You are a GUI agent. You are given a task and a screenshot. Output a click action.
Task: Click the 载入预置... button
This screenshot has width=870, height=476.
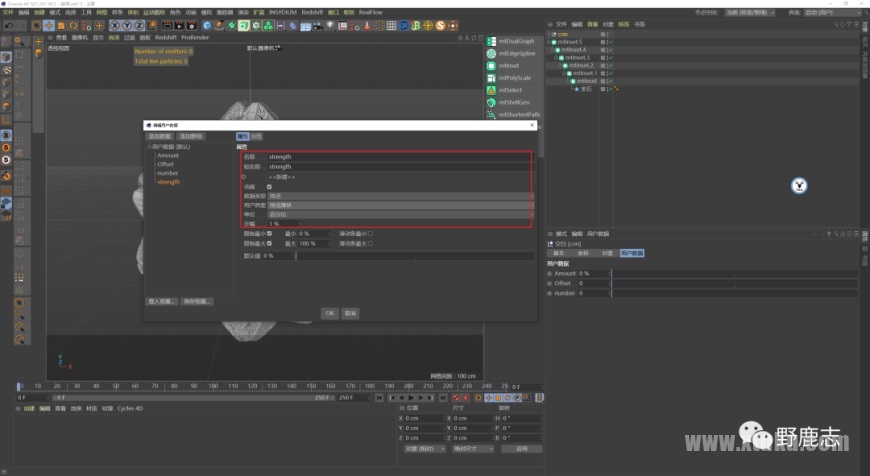pyautogui.click(x=162, y=302)
